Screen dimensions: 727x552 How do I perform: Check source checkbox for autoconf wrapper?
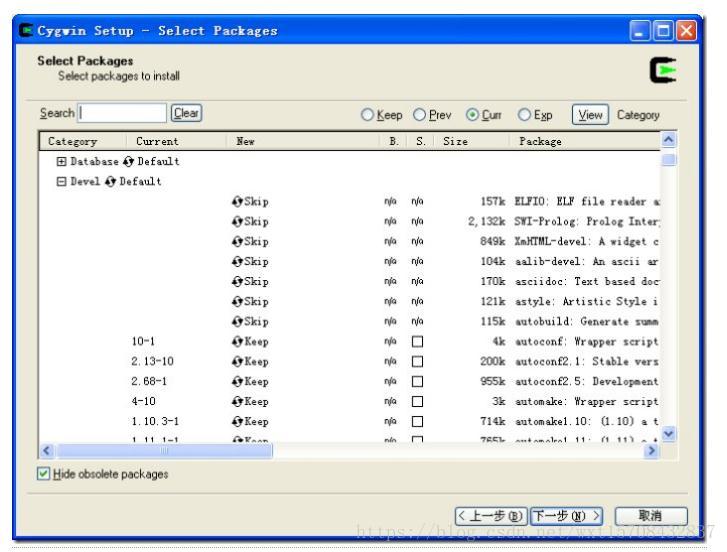coord(417,342)
